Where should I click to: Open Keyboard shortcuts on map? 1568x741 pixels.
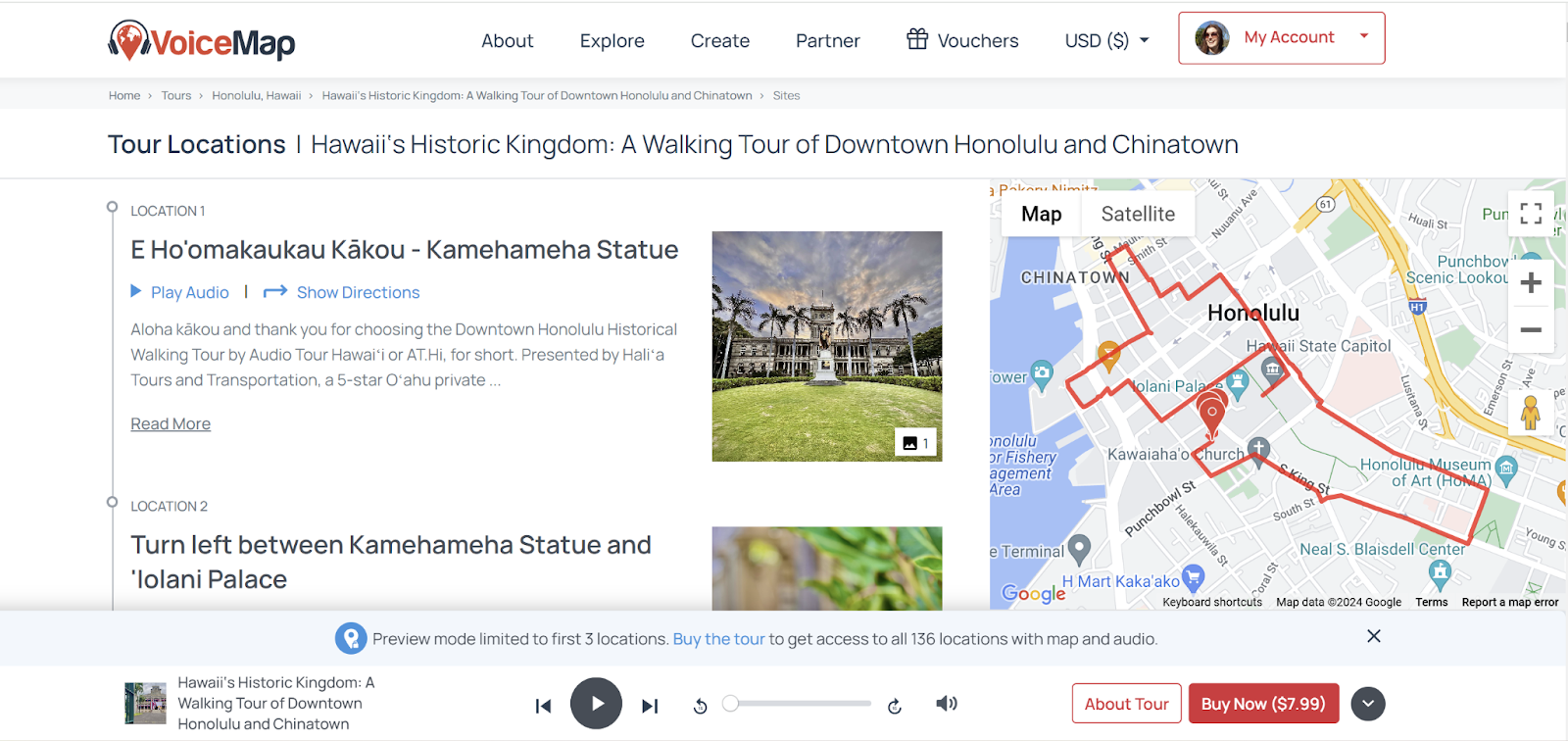click(x=1212, y=602)
